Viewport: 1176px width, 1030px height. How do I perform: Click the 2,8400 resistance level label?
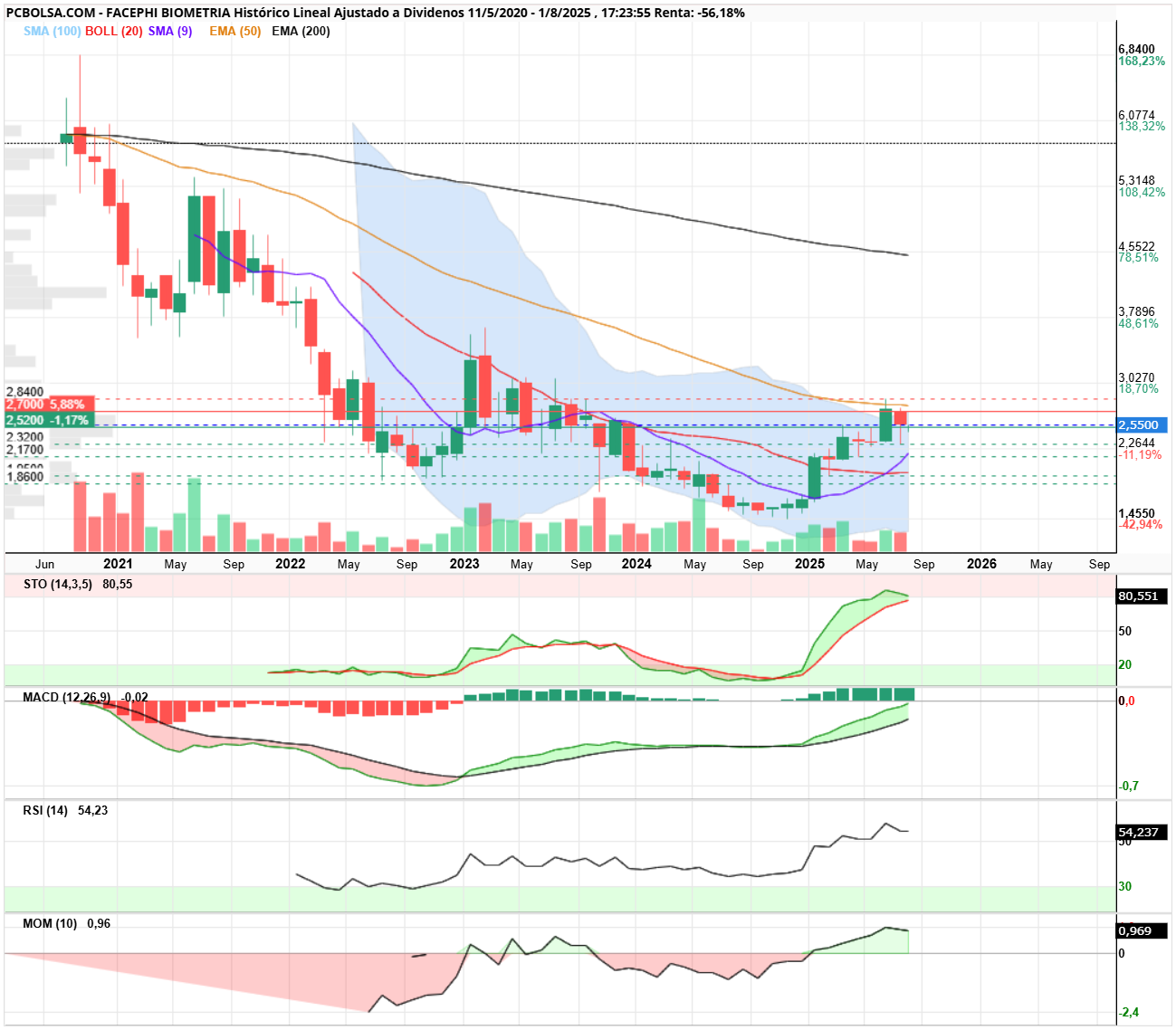(25, 392)
